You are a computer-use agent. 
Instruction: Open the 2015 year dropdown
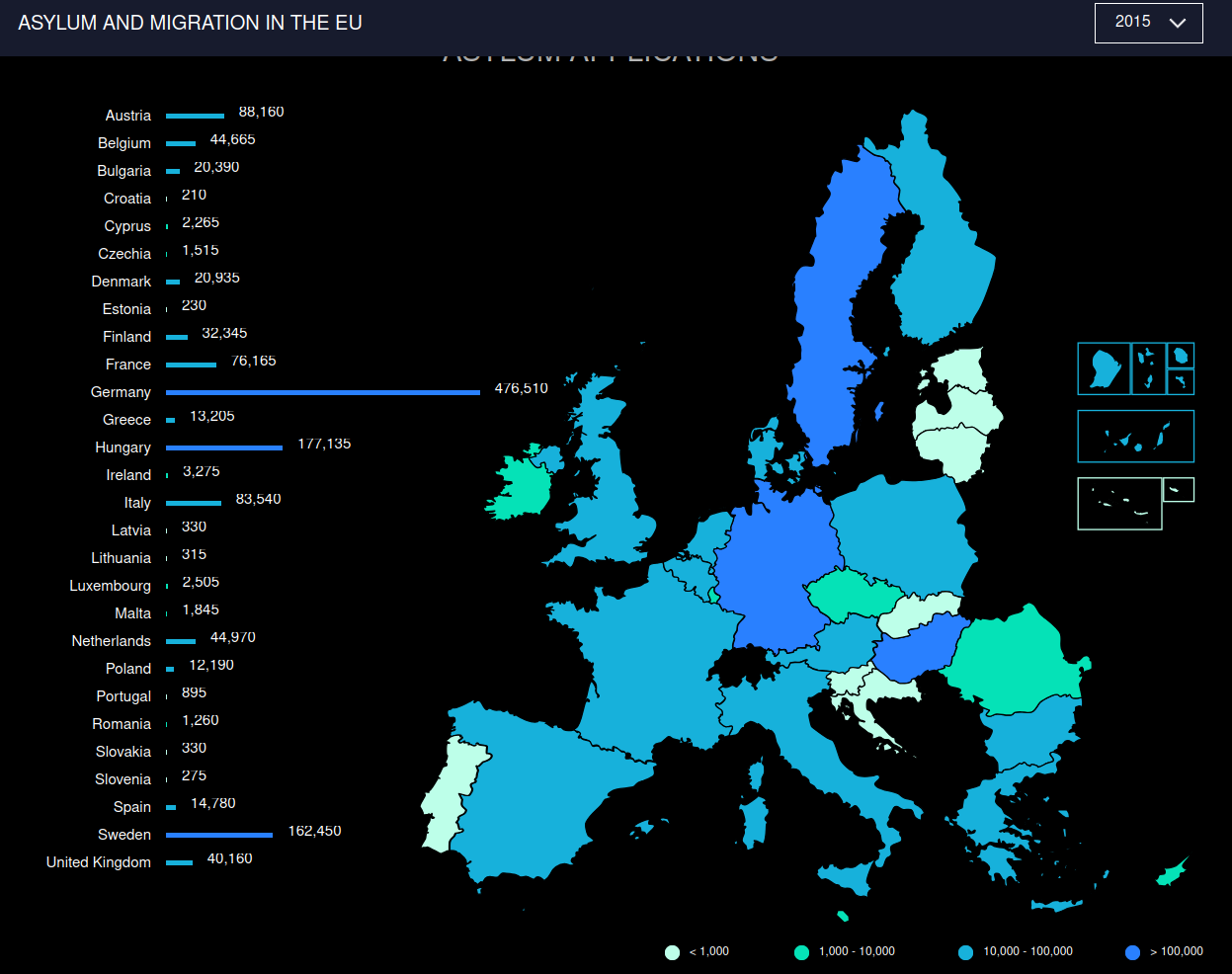[1148, 23]
